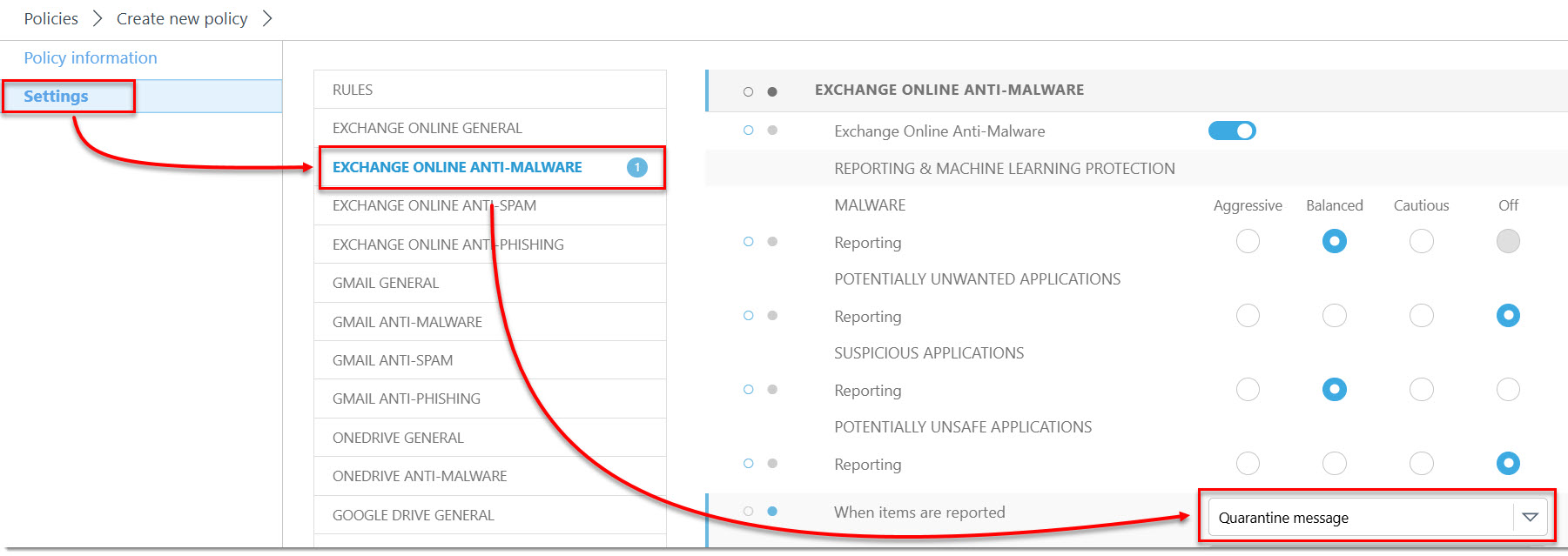Set Potentially Unwanted Applications reporting to Balanced
The width and height of the screenshot is (1568, 556).
(1335, 315)
